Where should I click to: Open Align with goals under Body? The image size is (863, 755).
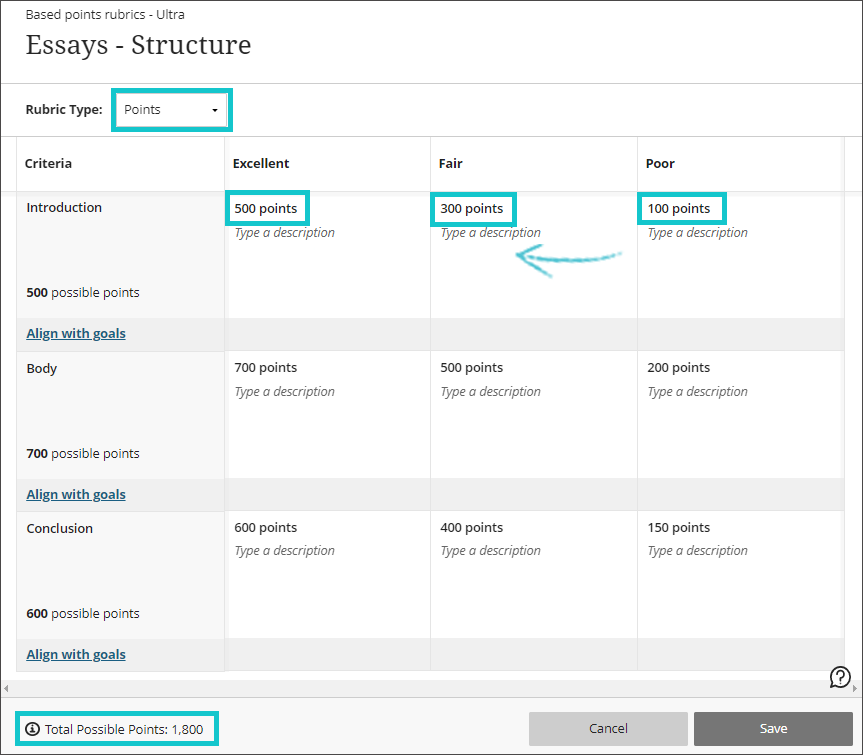coord(76,494)
